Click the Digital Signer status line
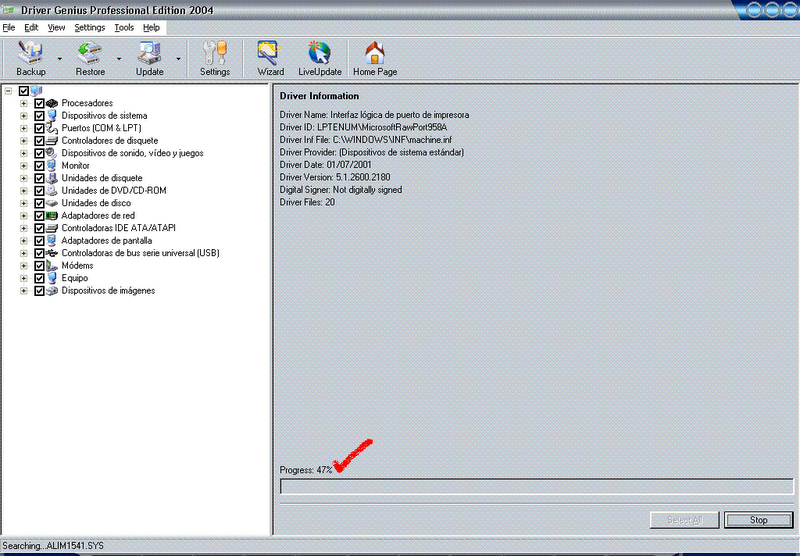Image resolution: width=800 pixels, height=556 pixels. tap(341, 190)
